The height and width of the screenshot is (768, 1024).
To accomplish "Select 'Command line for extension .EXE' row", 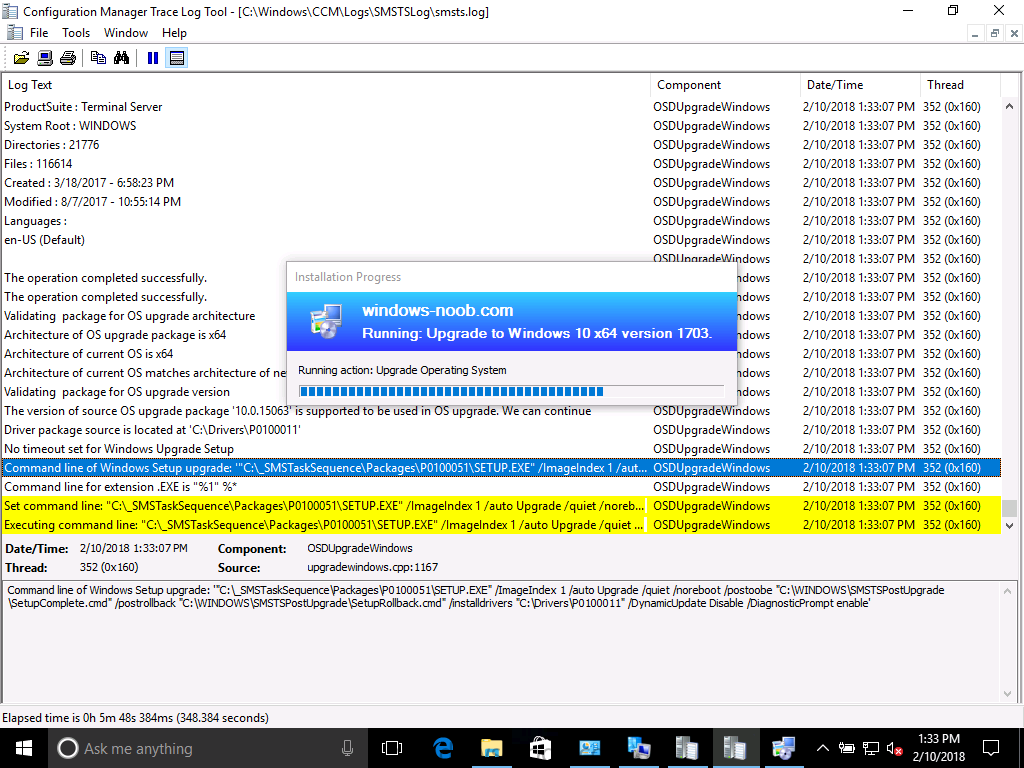I will pyautogui.click(x=501, y=487).
